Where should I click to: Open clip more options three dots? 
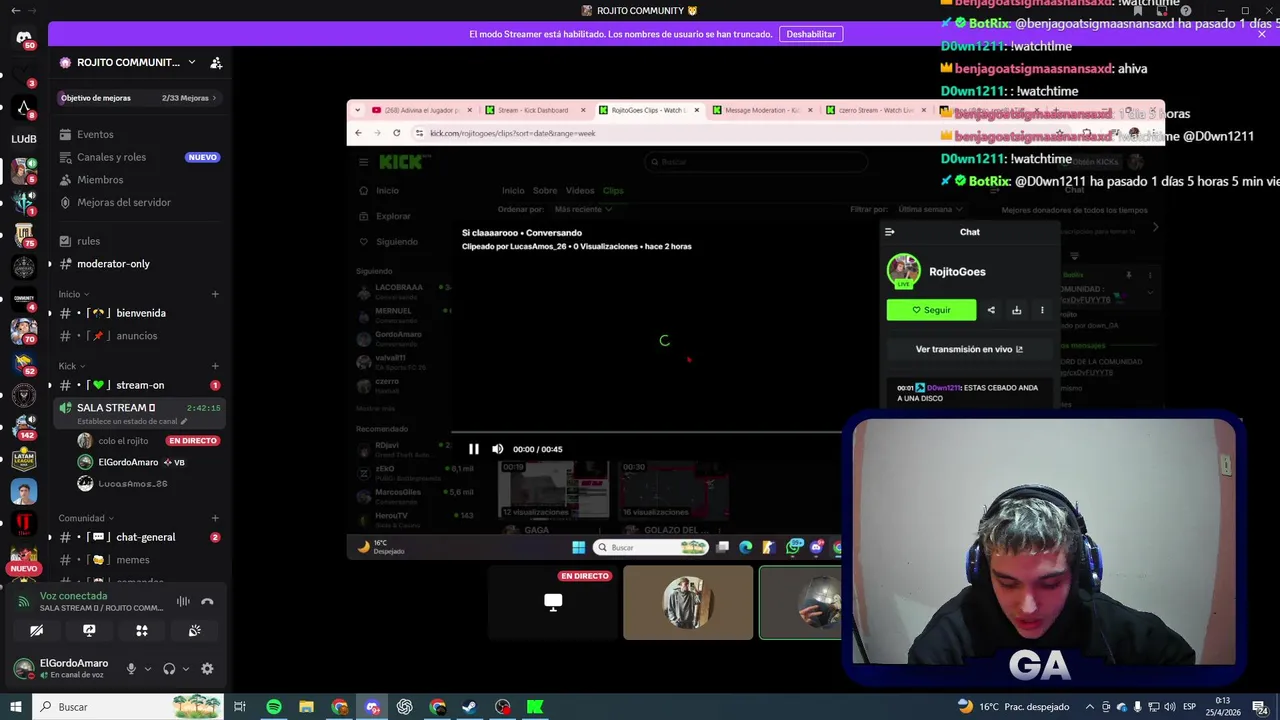[1042, 310]
